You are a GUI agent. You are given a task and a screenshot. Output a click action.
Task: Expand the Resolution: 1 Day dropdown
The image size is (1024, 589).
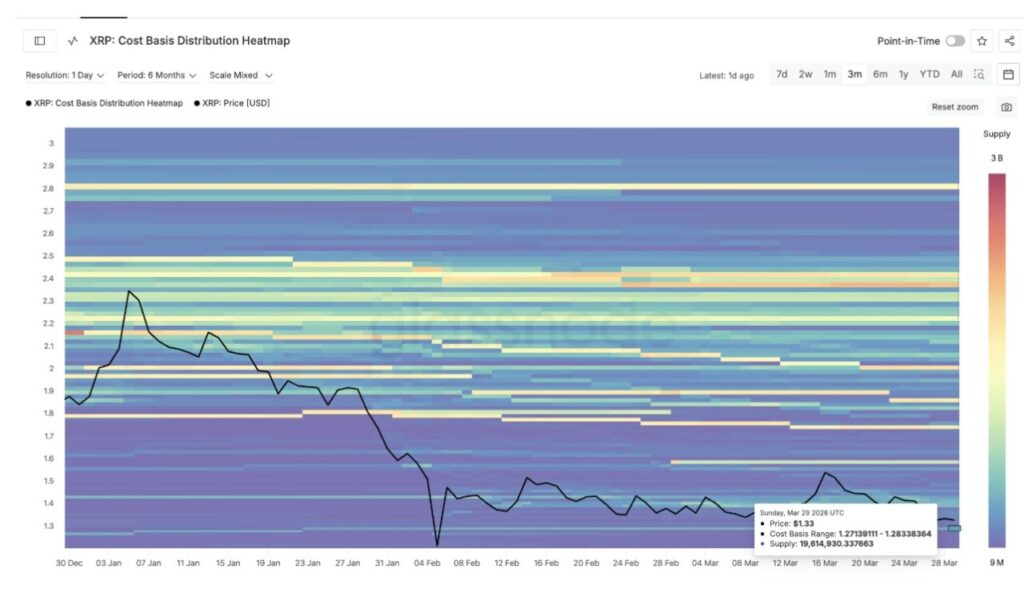tap(65, 75)
